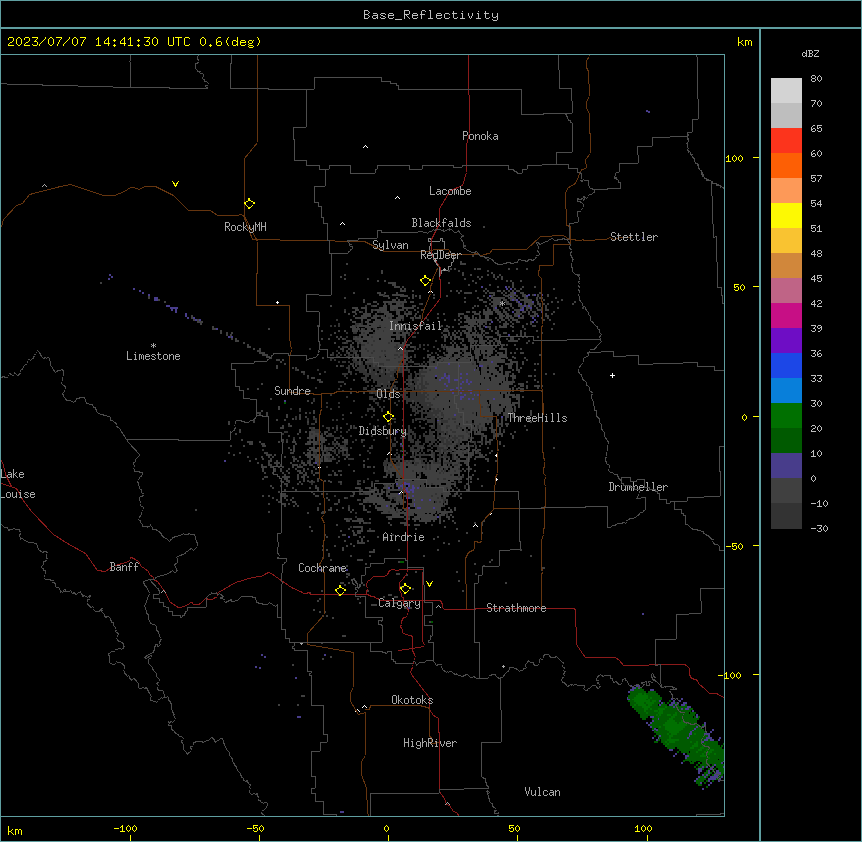Click the ThreeHills town label

point(537,418)
